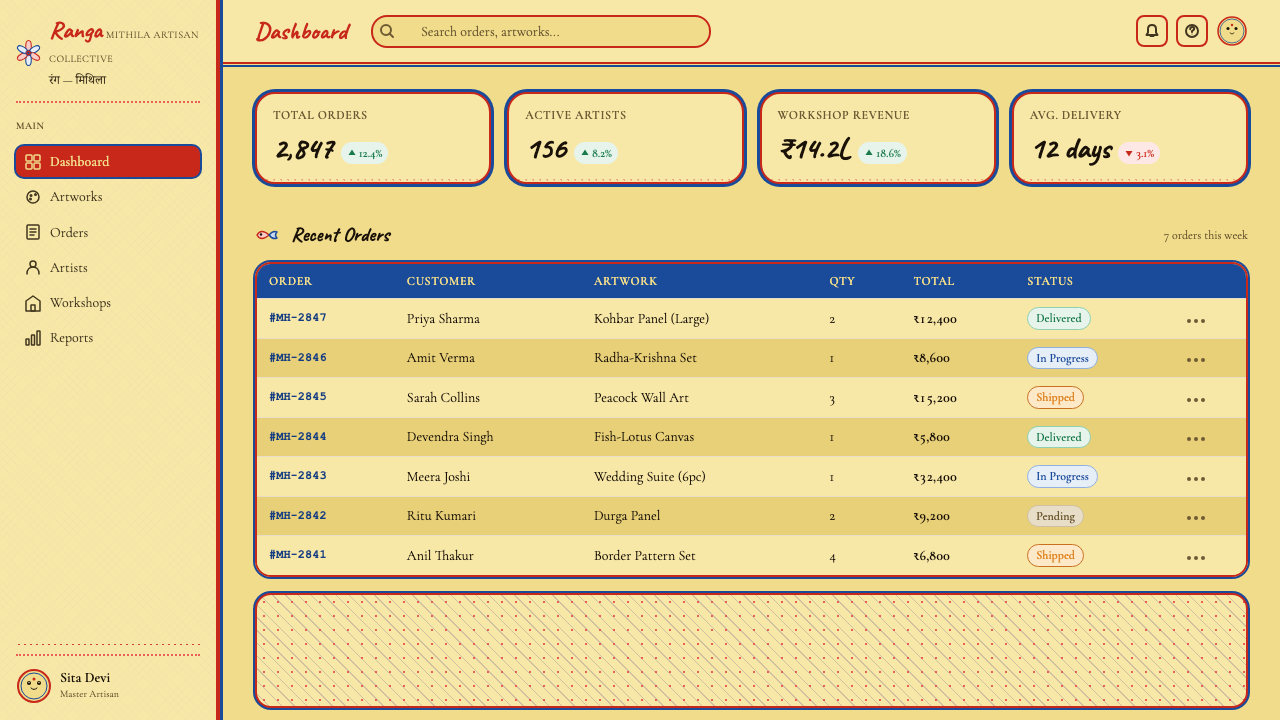Open order link #MH-2846
The width and height of the screenshot is (1280, 720).
pos(298,358)
